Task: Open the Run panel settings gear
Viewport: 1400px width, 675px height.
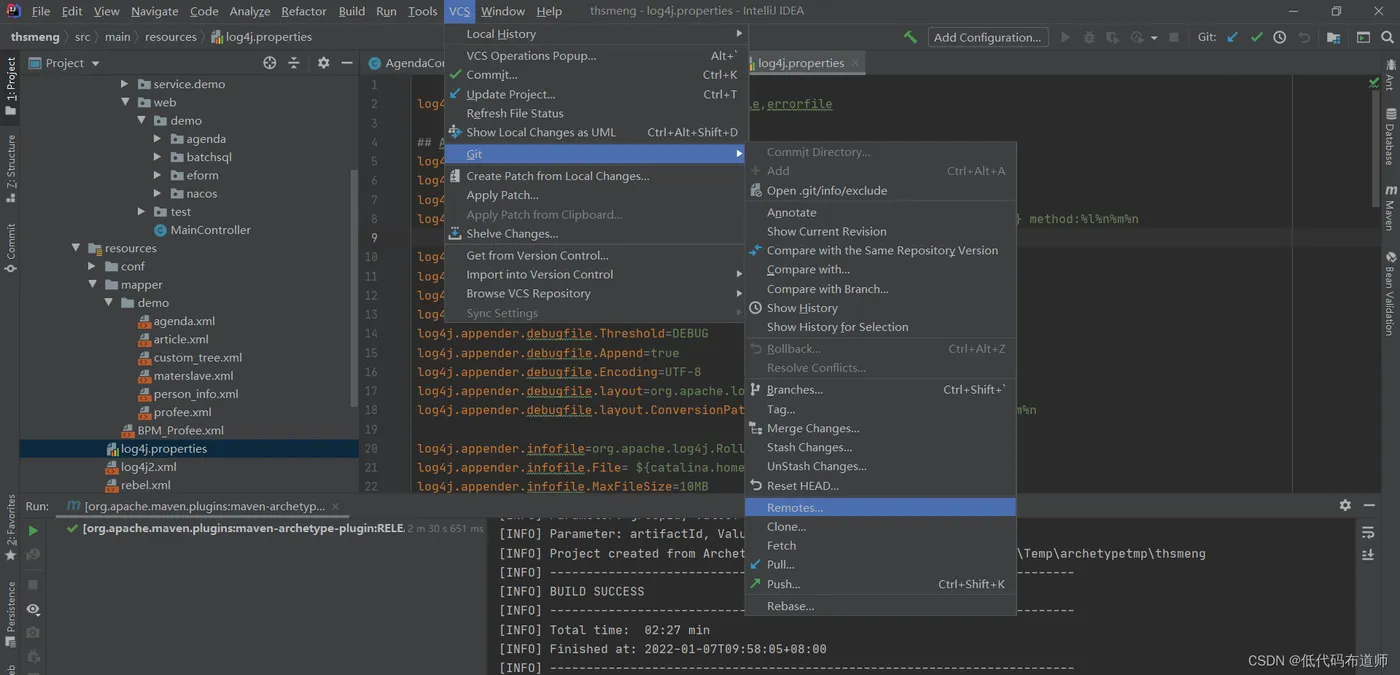Action: [x=1345, y=506]
